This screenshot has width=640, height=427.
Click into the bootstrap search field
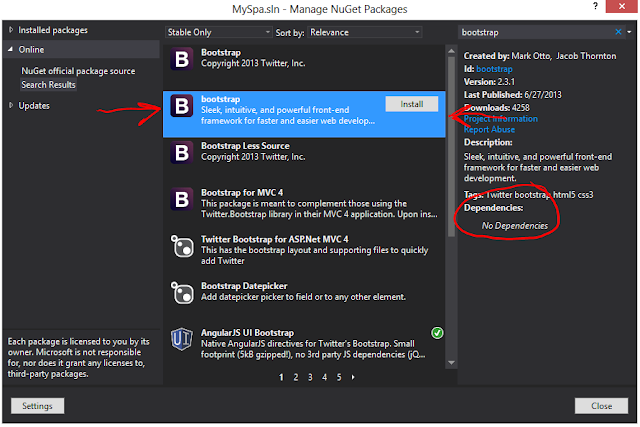coord(536,32)
